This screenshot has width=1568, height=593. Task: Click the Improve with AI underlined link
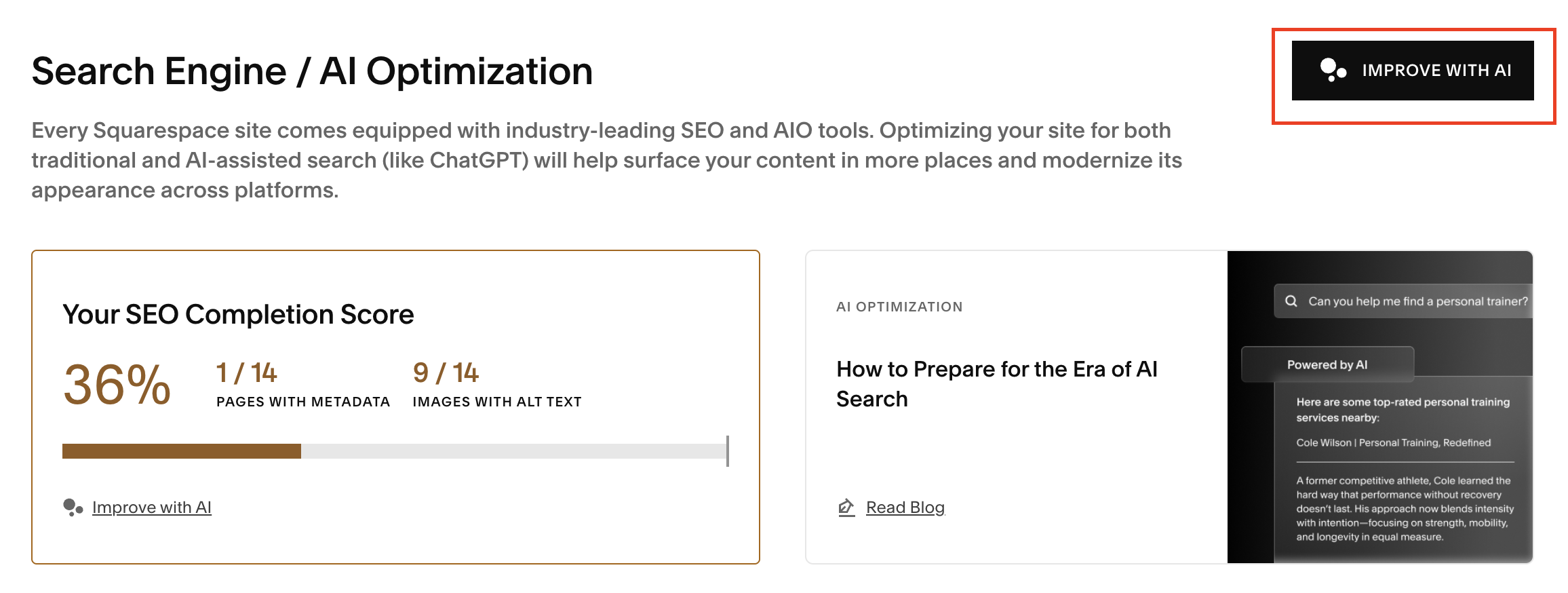[151, 508]
